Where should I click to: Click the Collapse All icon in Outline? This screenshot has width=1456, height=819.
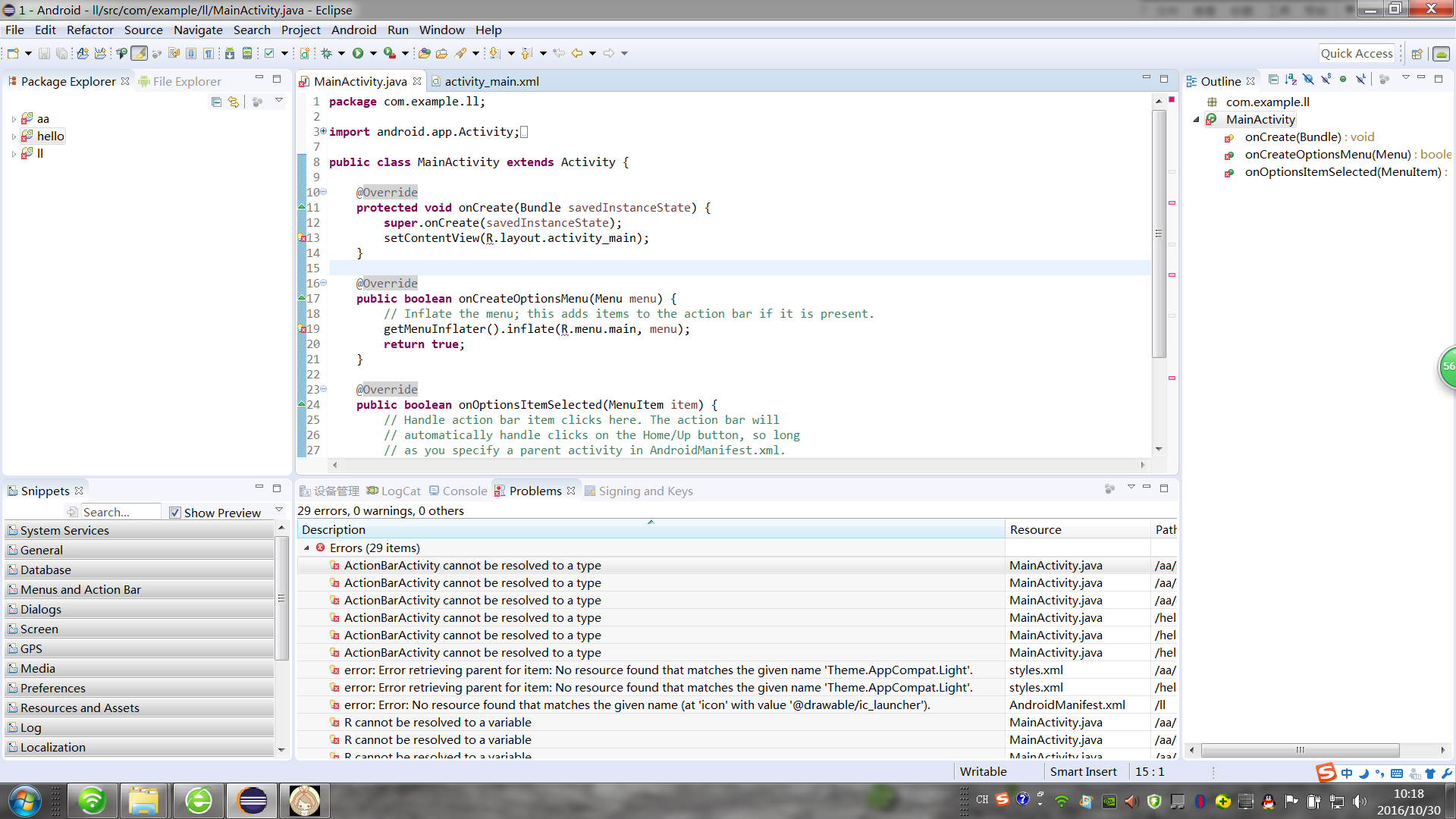click(1273, 80)
